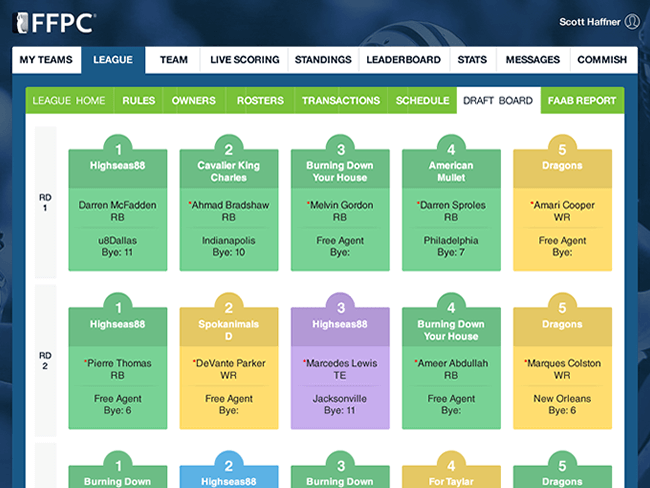Select the Darren Sproles player name

tap(453, 205)
